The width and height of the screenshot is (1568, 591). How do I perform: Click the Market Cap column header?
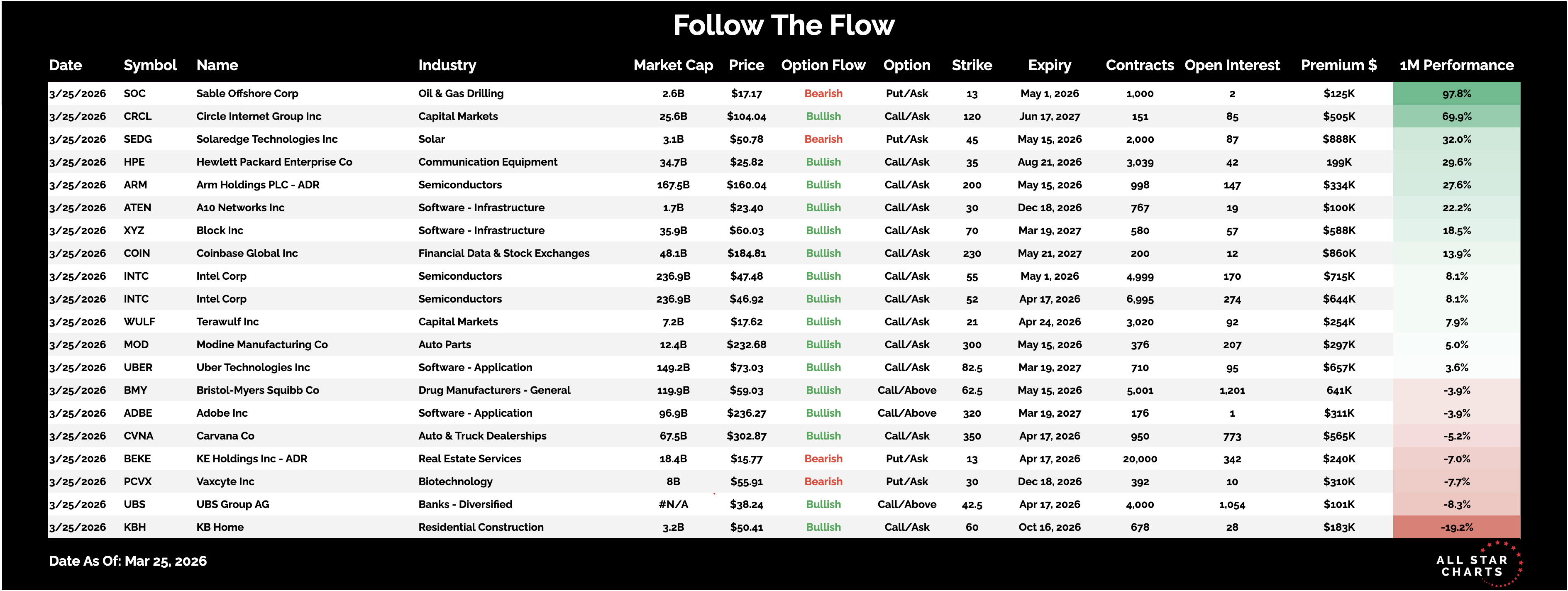(673, 65)
